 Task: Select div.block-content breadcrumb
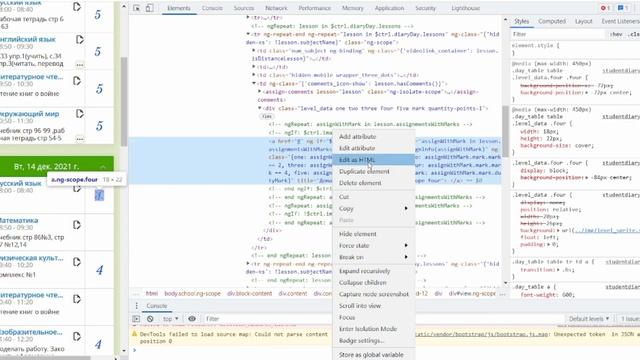[249, 294]
